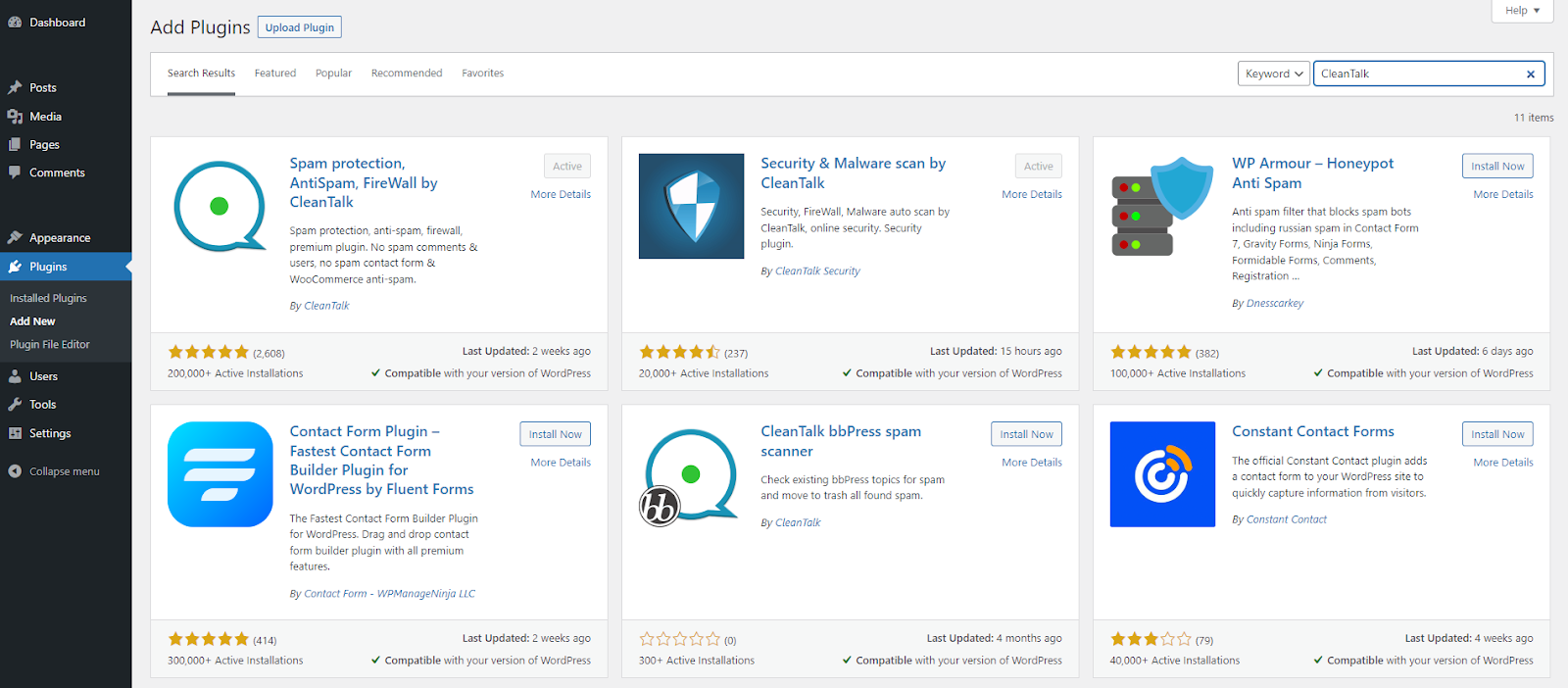The height and width of the screenshot is (688, 1568).
Task: Click 'Last Updated: 15 hours ago' text
Action: 996,351
